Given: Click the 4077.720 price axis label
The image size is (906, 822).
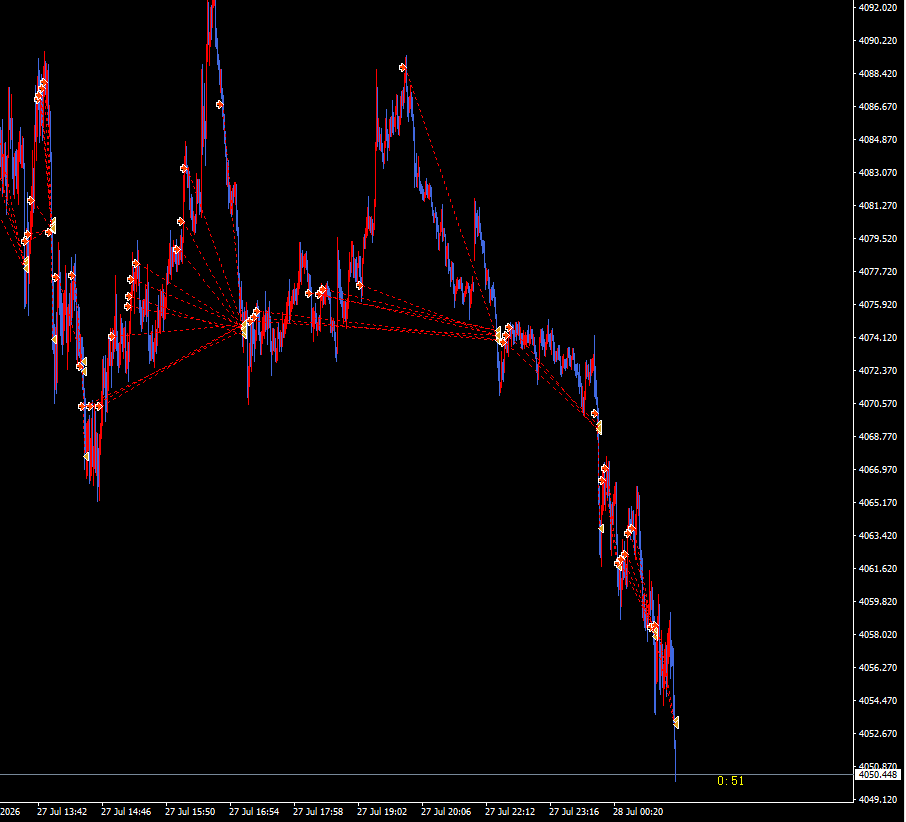Looking at the screenshot, I should click(878, 271).
